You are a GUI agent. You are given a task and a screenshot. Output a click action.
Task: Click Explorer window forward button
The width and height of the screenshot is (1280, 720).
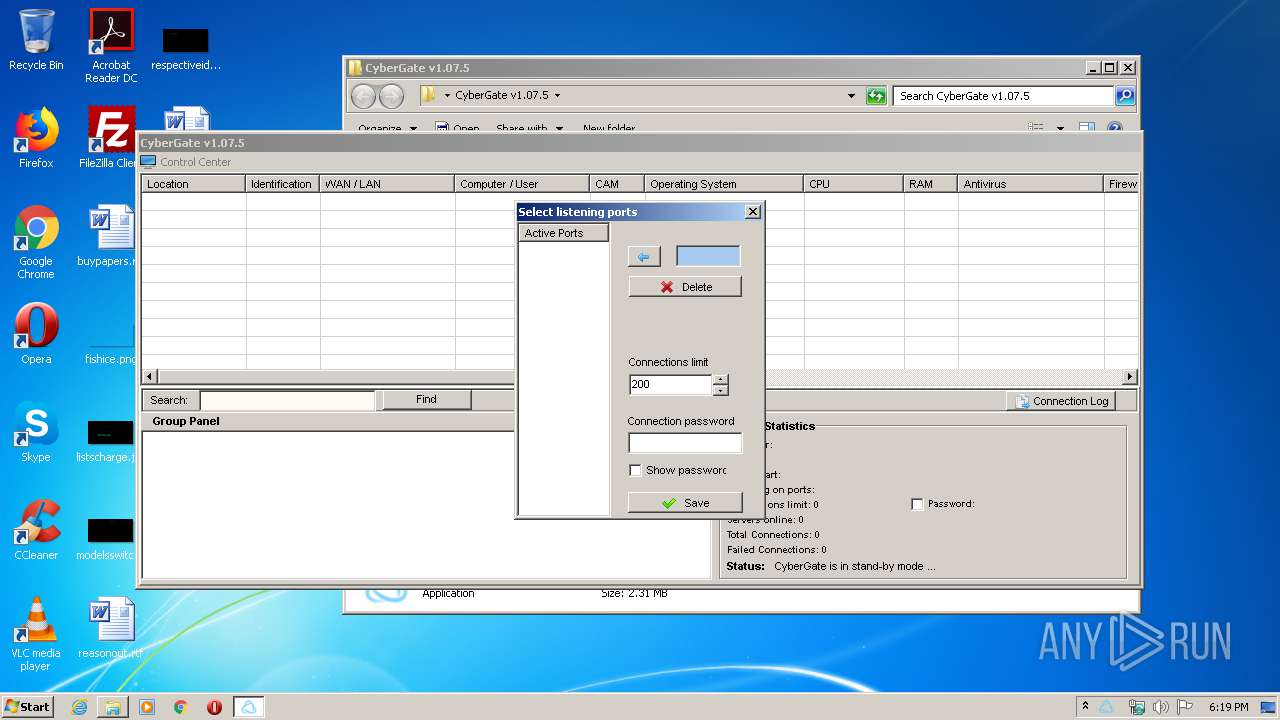coord(391,96)
